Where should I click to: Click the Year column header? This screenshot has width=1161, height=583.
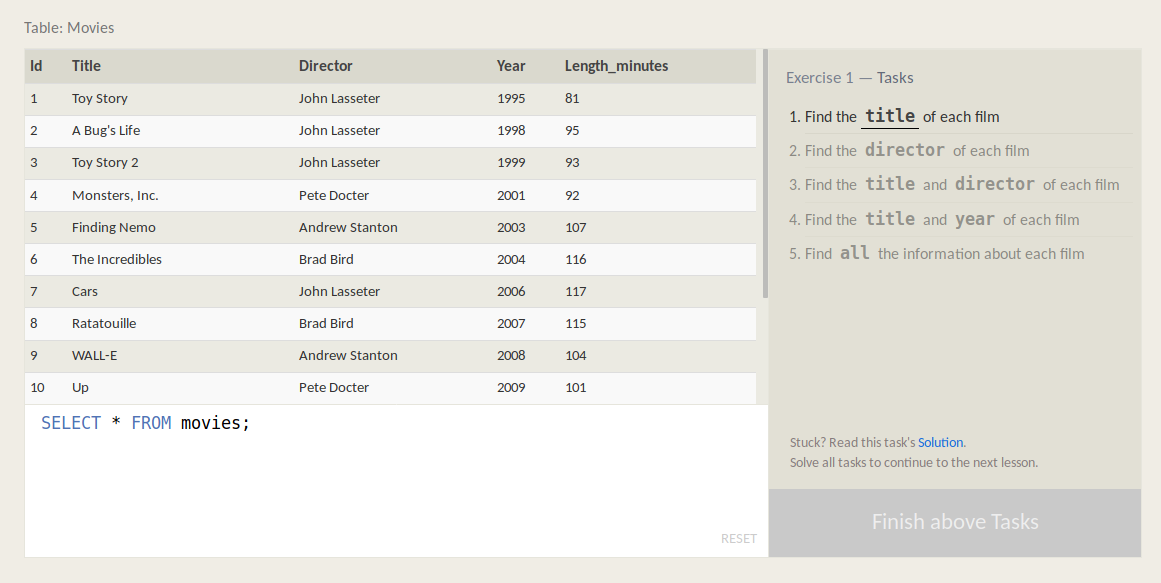[x=511, y=66]
